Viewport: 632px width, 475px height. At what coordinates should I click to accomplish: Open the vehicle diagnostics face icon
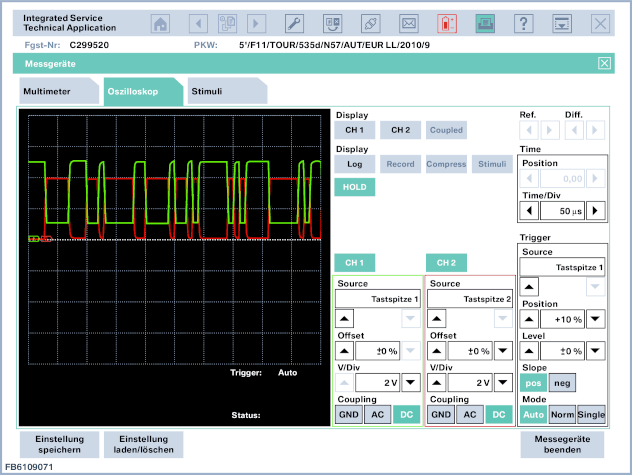(333, 24)
